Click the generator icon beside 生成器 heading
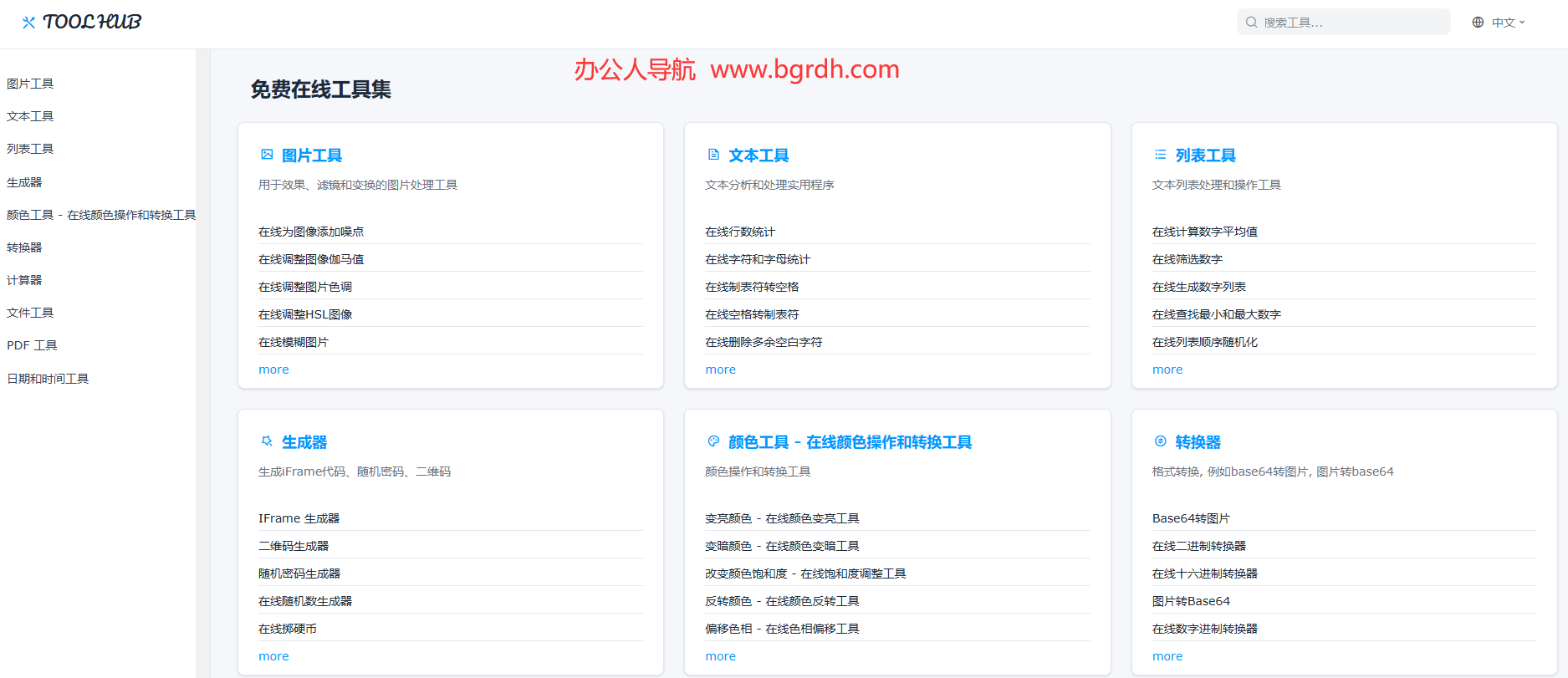 (267, 441)
